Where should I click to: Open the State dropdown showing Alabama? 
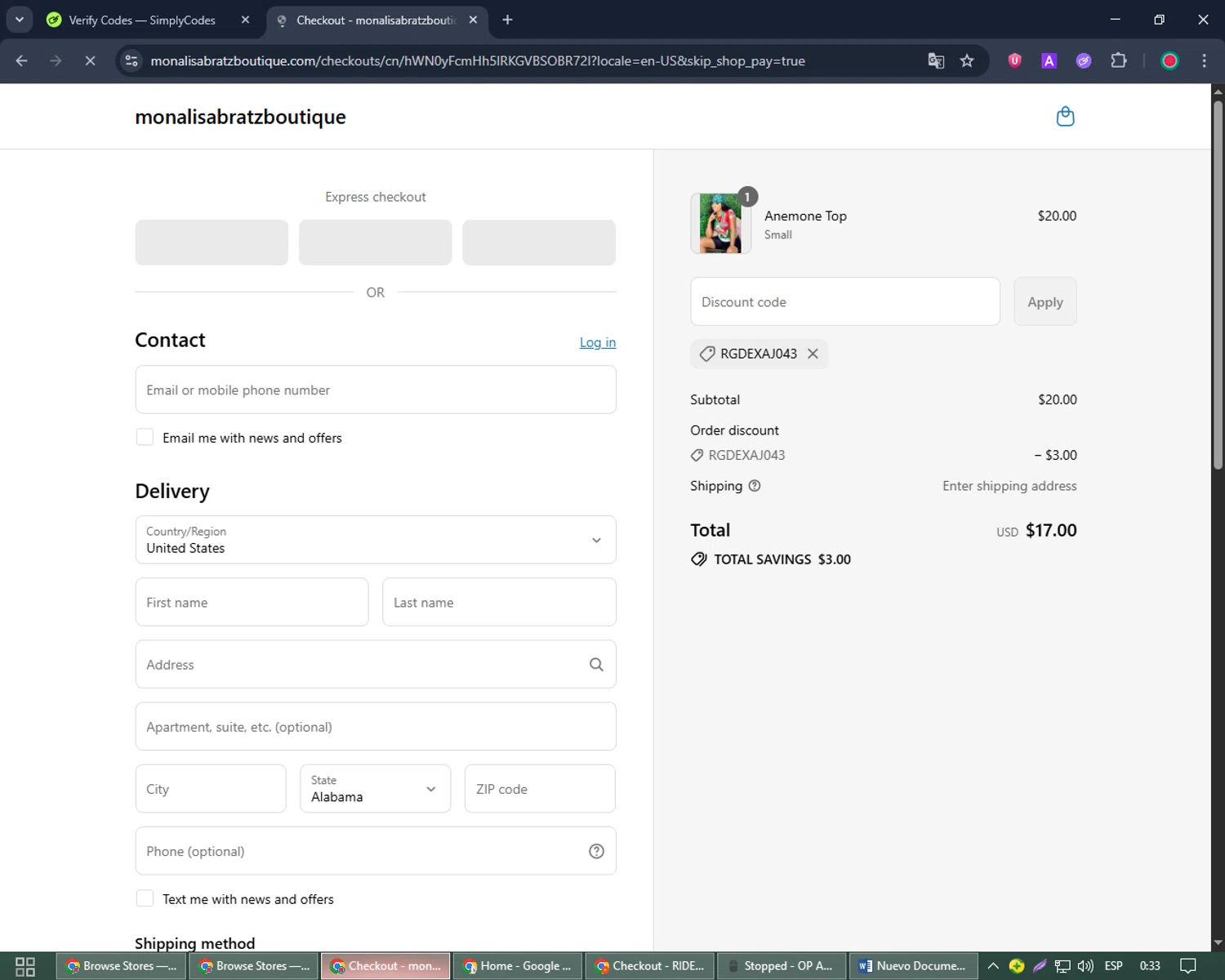tap(376, 789)
